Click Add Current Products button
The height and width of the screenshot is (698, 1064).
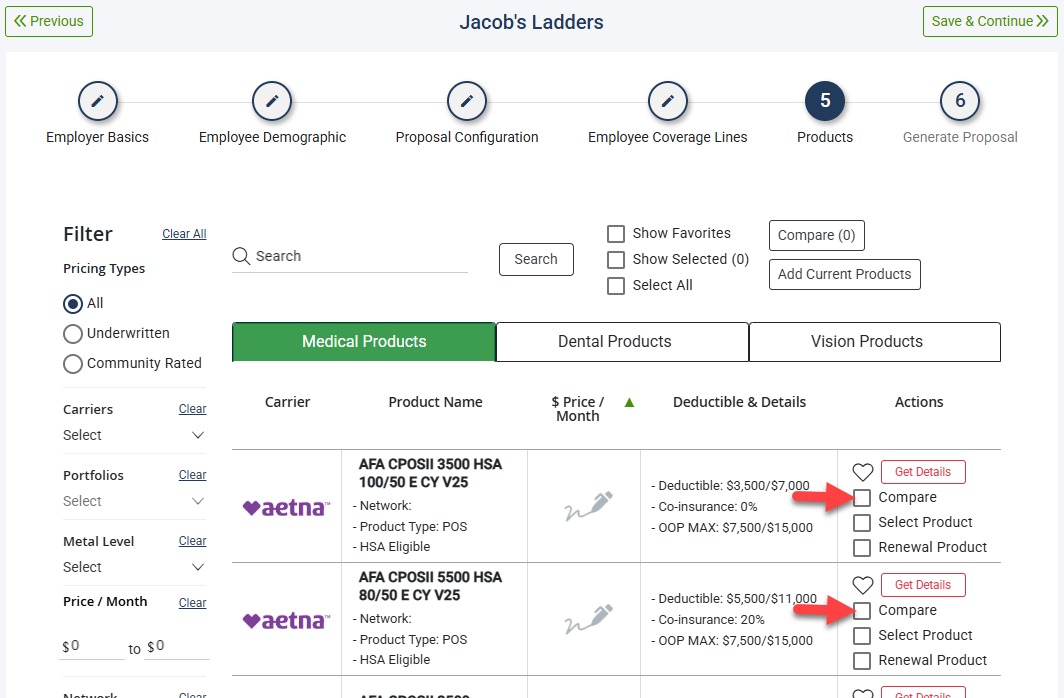tap(845, 275)
